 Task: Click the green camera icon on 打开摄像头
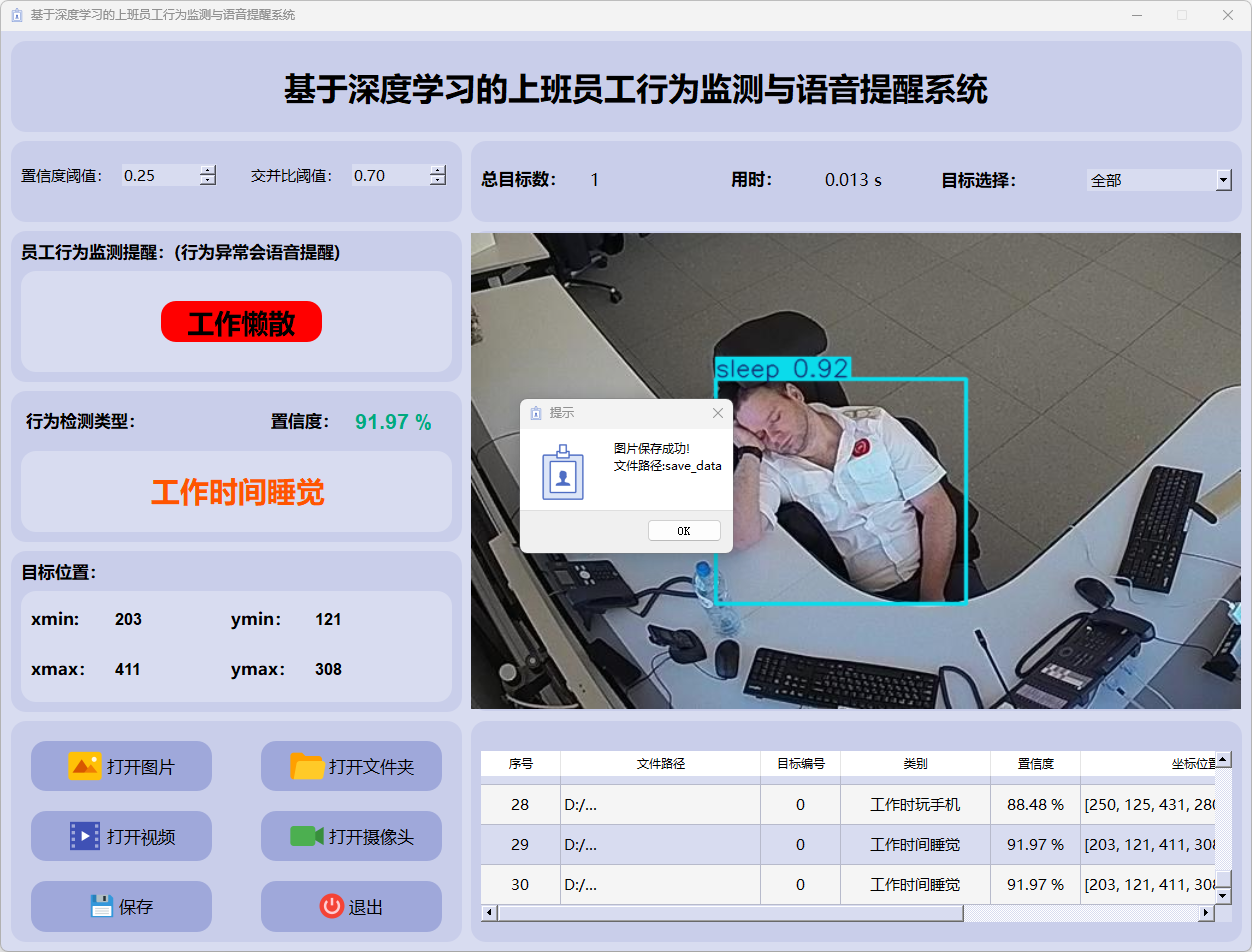306,836
